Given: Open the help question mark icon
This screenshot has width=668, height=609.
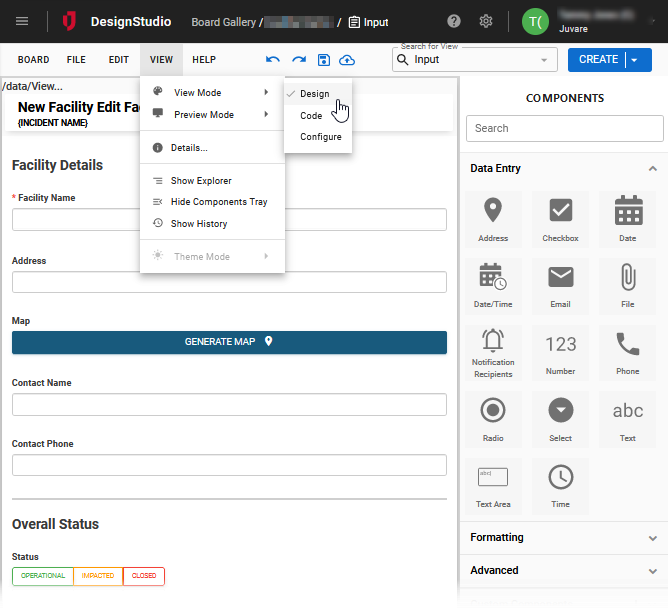Looking at the screenshot, I should coord(454,21).
